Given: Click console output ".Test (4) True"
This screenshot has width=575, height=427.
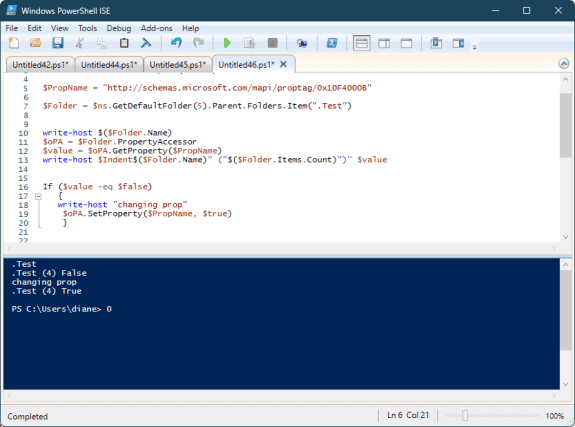Looking at the screenshot, I should point(47,291).
